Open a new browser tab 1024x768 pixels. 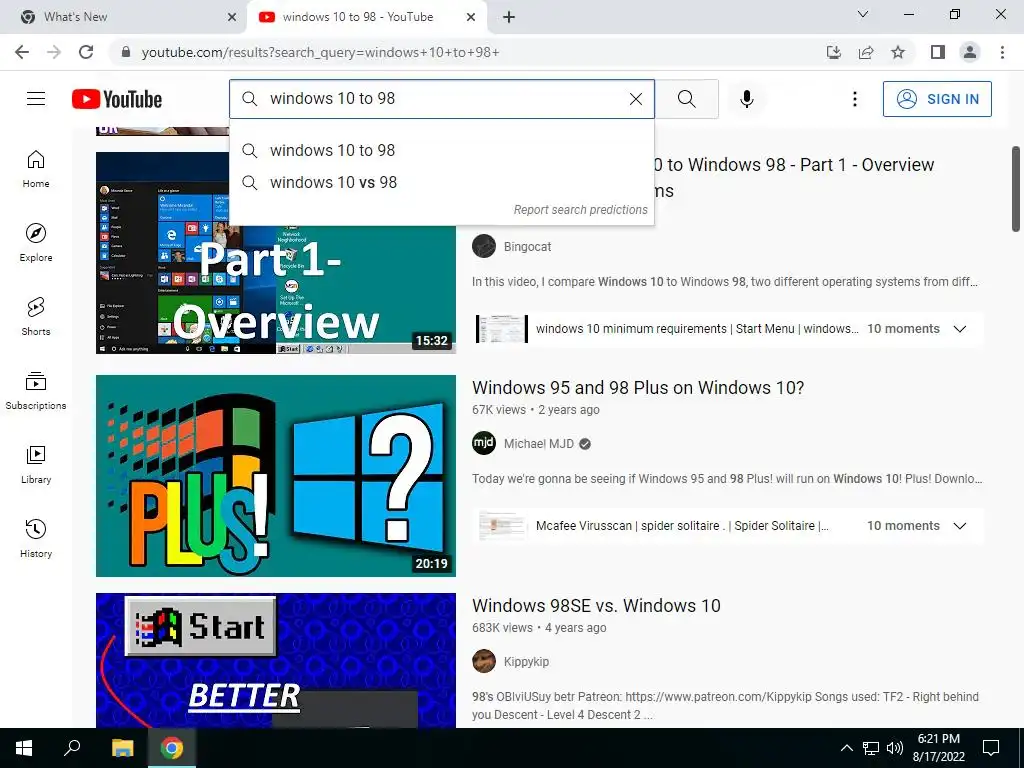[x=509, y=17]
